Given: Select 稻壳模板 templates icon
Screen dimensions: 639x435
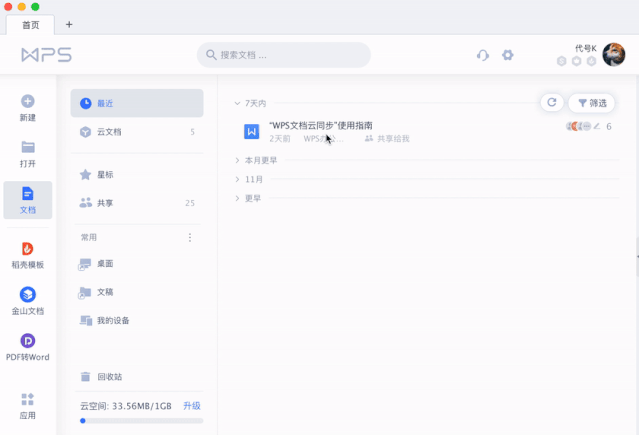Looking at the screenshot, I should (28, 249).
